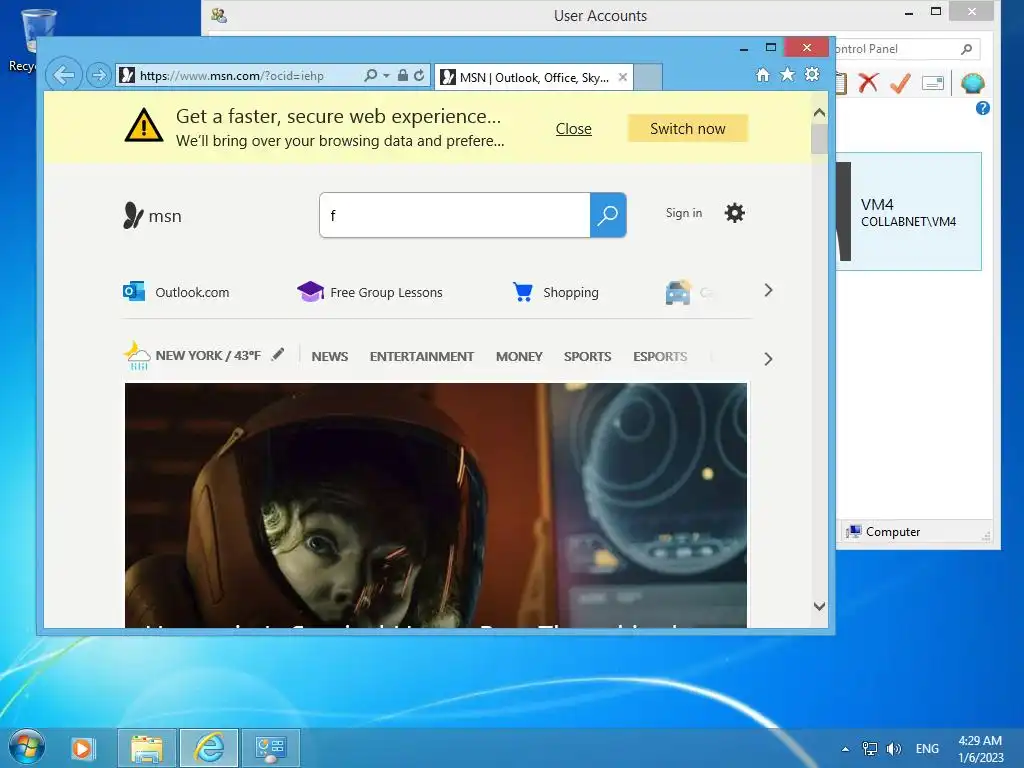Click Computer in User Accounts status bar
The width and height of the screenshot is (1024, 768).
pyautogui.click(x=883, y=532)
